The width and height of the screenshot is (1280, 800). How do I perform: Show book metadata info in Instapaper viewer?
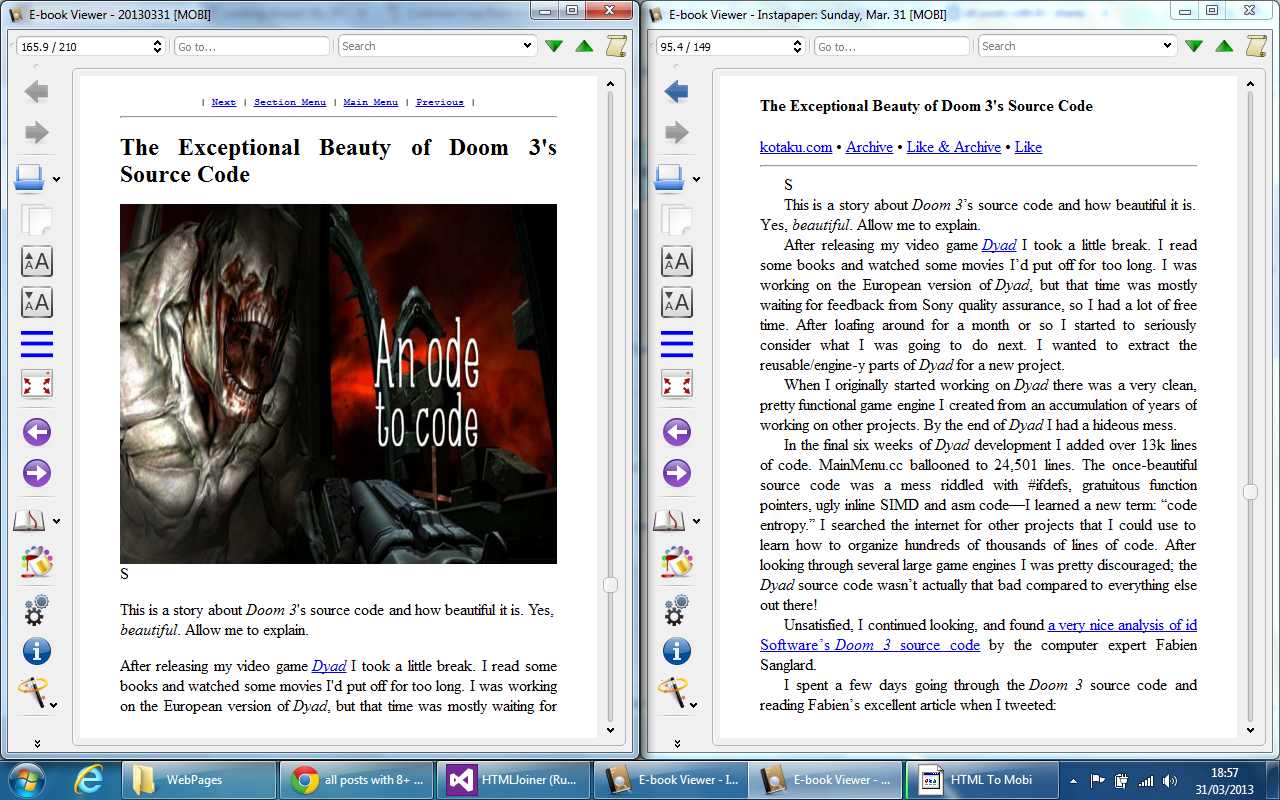pos(677,652)
